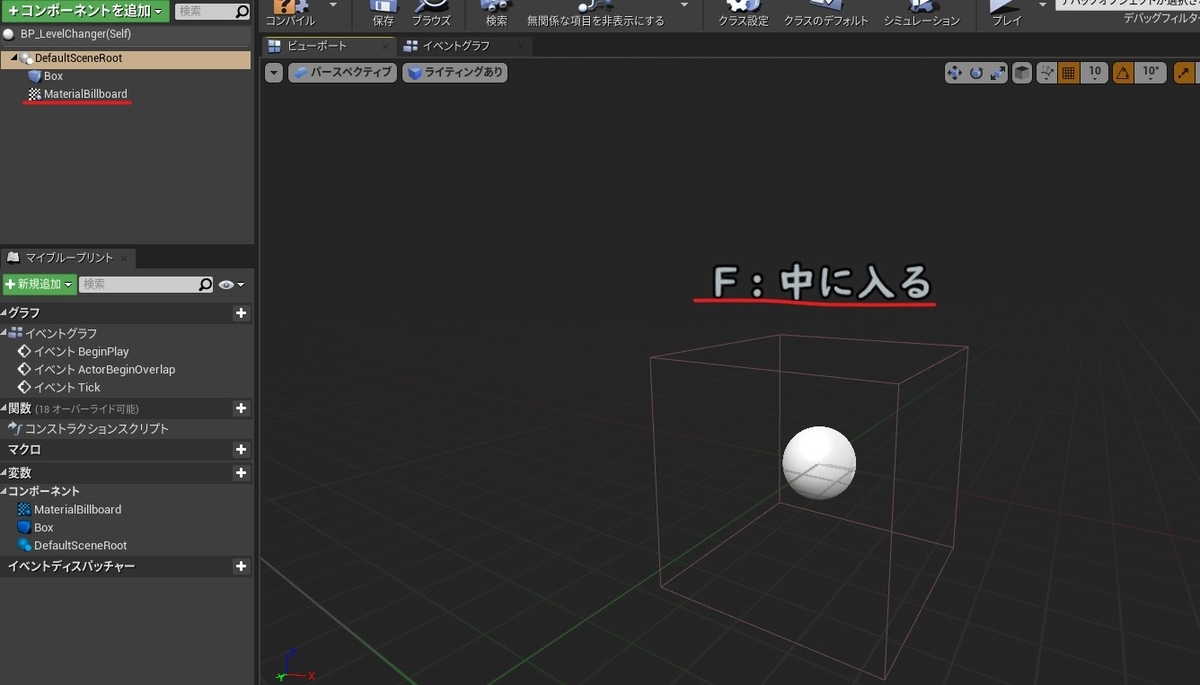Open the grid snap value 10 dropdown
1200x685 pixels.
(x=1094, y=73)
